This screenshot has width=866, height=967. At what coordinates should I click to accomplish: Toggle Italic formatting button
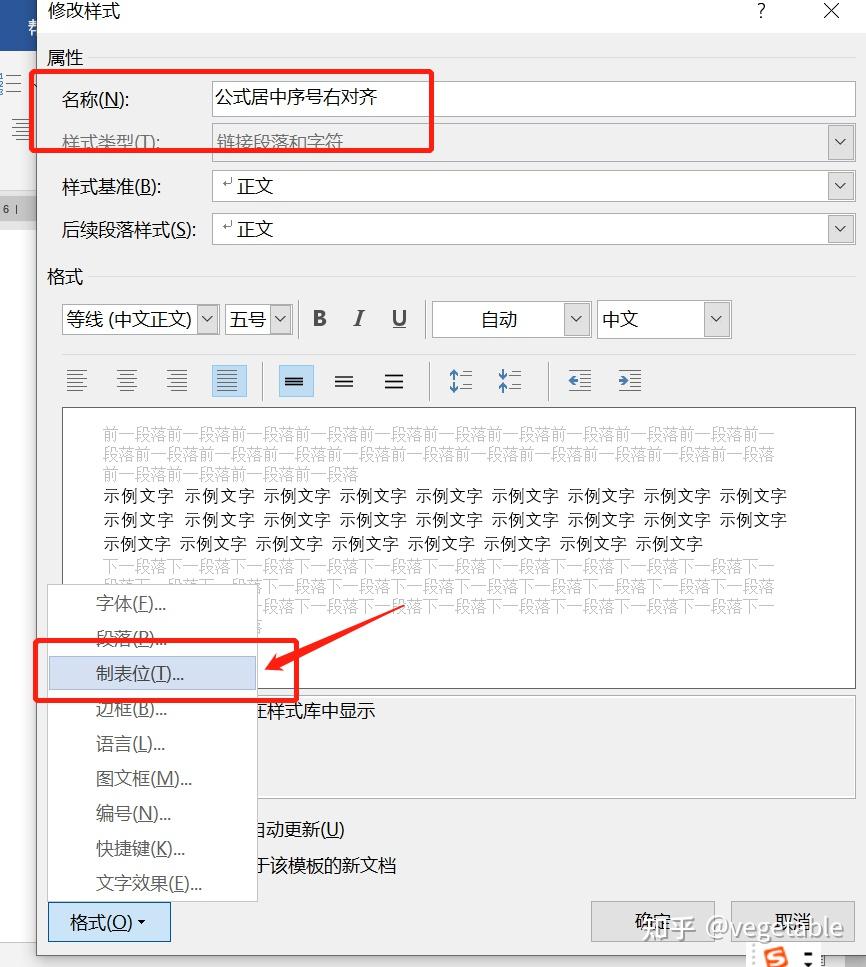coord(359,318)
